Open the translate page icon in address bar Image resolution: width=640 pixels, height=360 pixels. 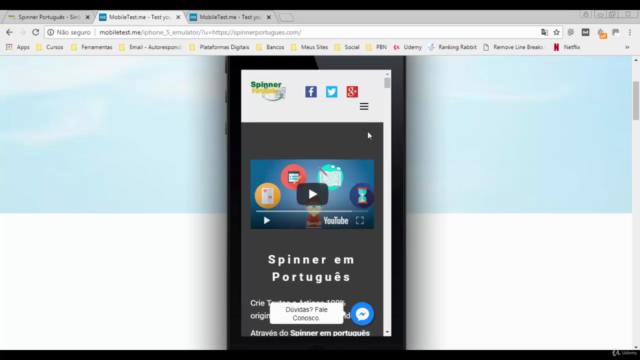pos(544,32)
